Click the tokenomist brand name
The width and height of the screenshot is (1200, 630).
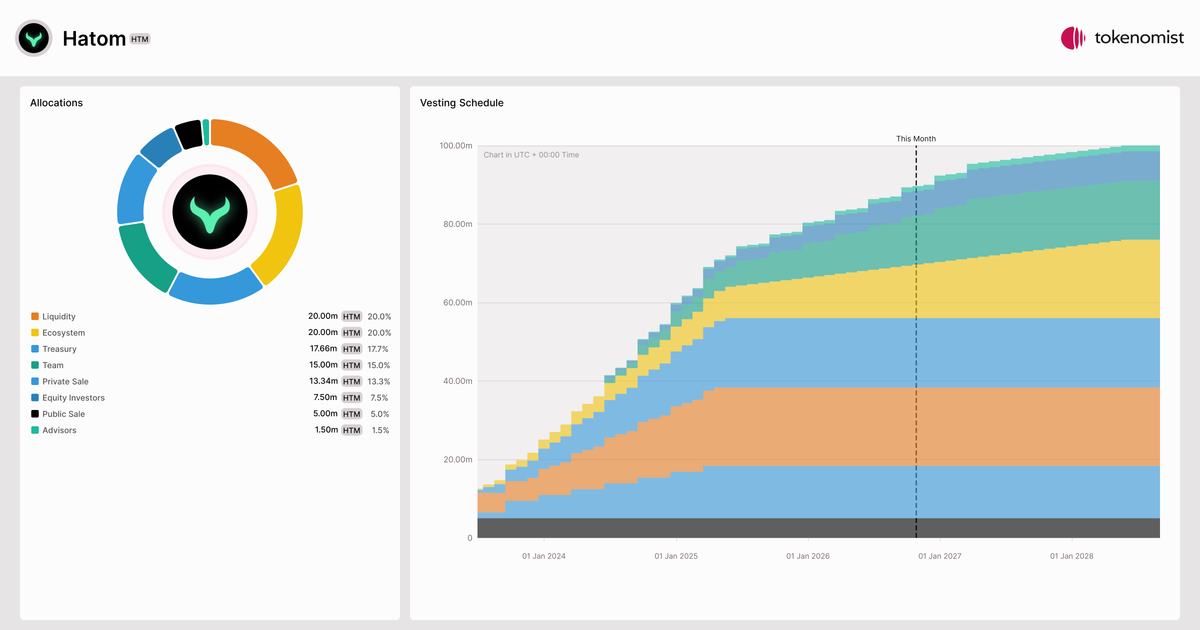click(1139, 38)
